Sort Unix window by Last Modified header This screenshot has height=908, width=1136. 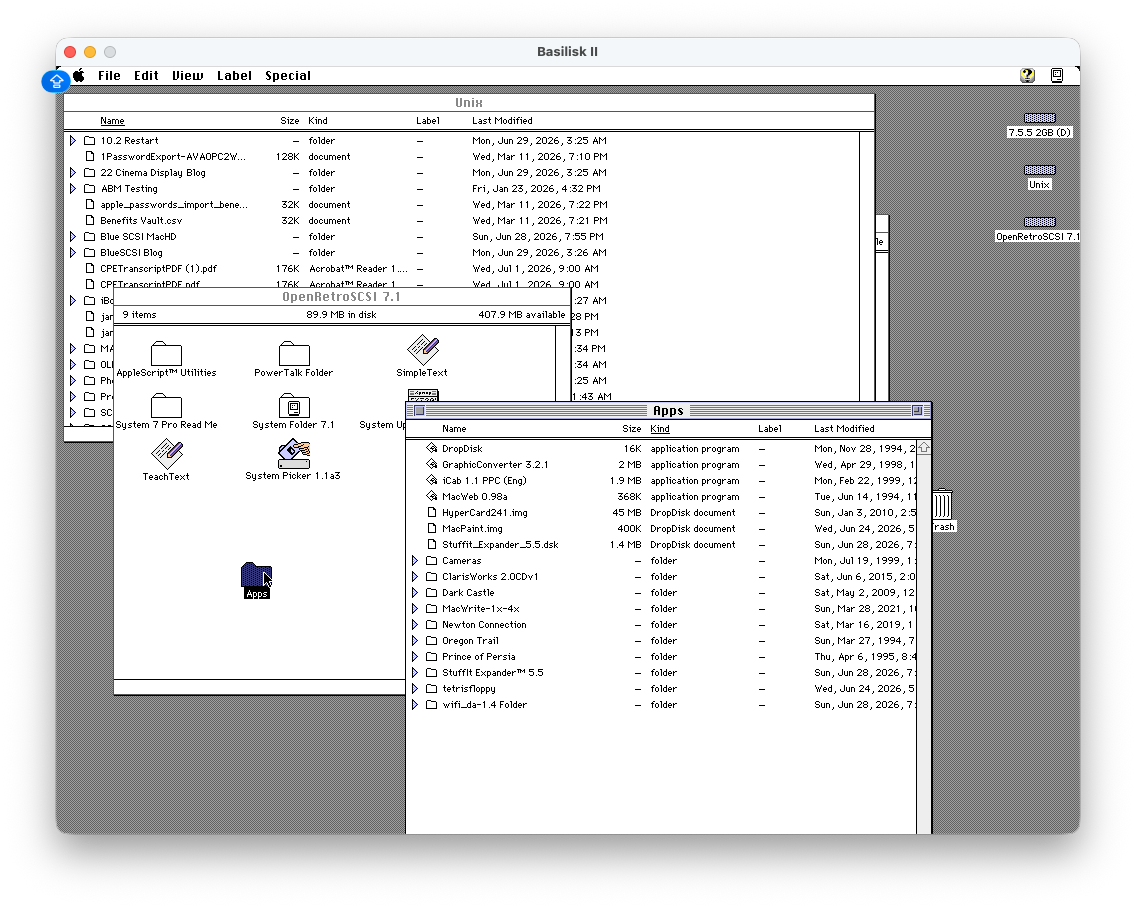click(502, 121)
